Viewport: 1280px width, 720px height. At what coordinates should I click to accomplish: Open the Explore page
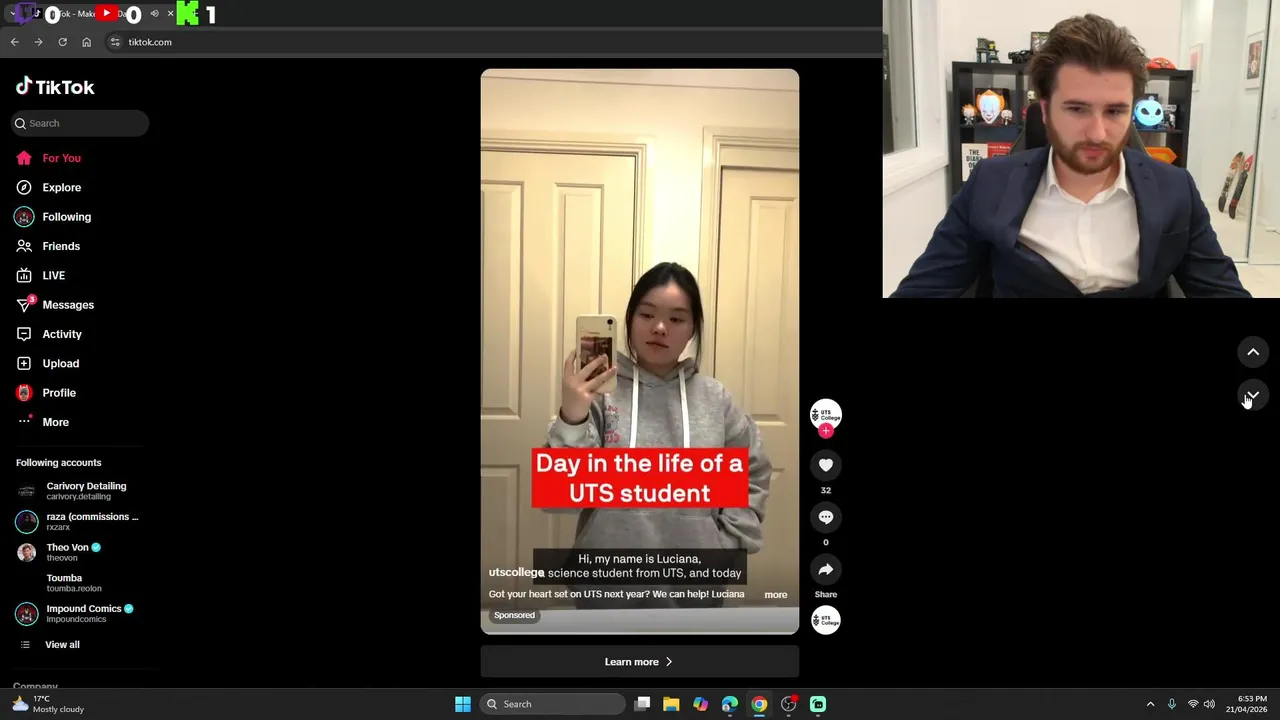pyautogui.click(x=61, y=187)
